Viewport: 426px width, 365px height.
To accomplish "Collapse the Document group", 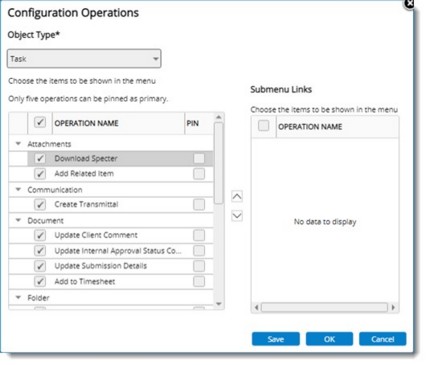I will click(18, 220).
